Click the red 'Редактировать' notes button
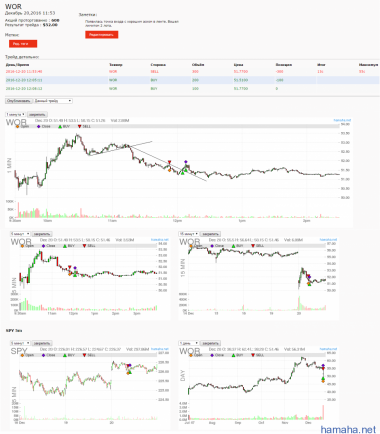 coord(101,35)
